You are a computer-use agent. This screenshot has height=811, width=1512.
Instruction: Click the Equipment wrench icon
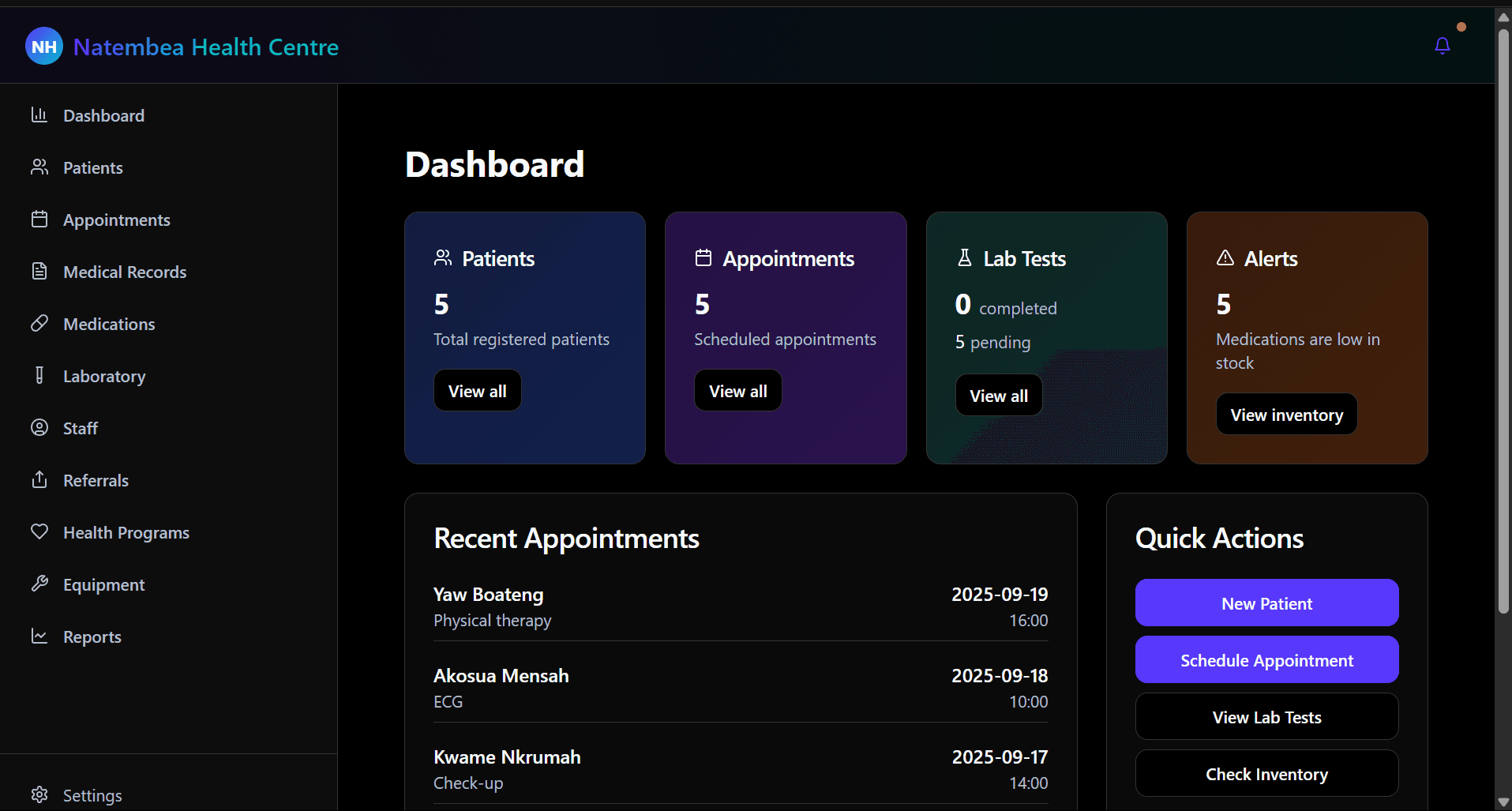coord(39,584)
